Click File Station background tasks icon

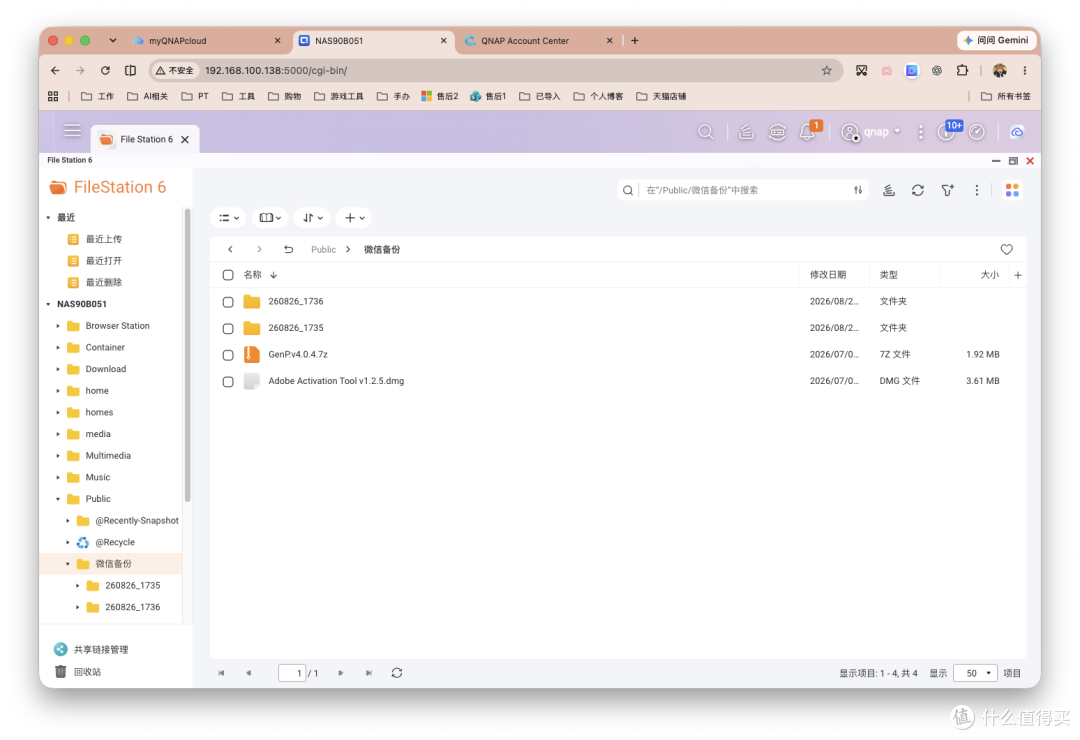pyautogui.click(x=889, y=190)
